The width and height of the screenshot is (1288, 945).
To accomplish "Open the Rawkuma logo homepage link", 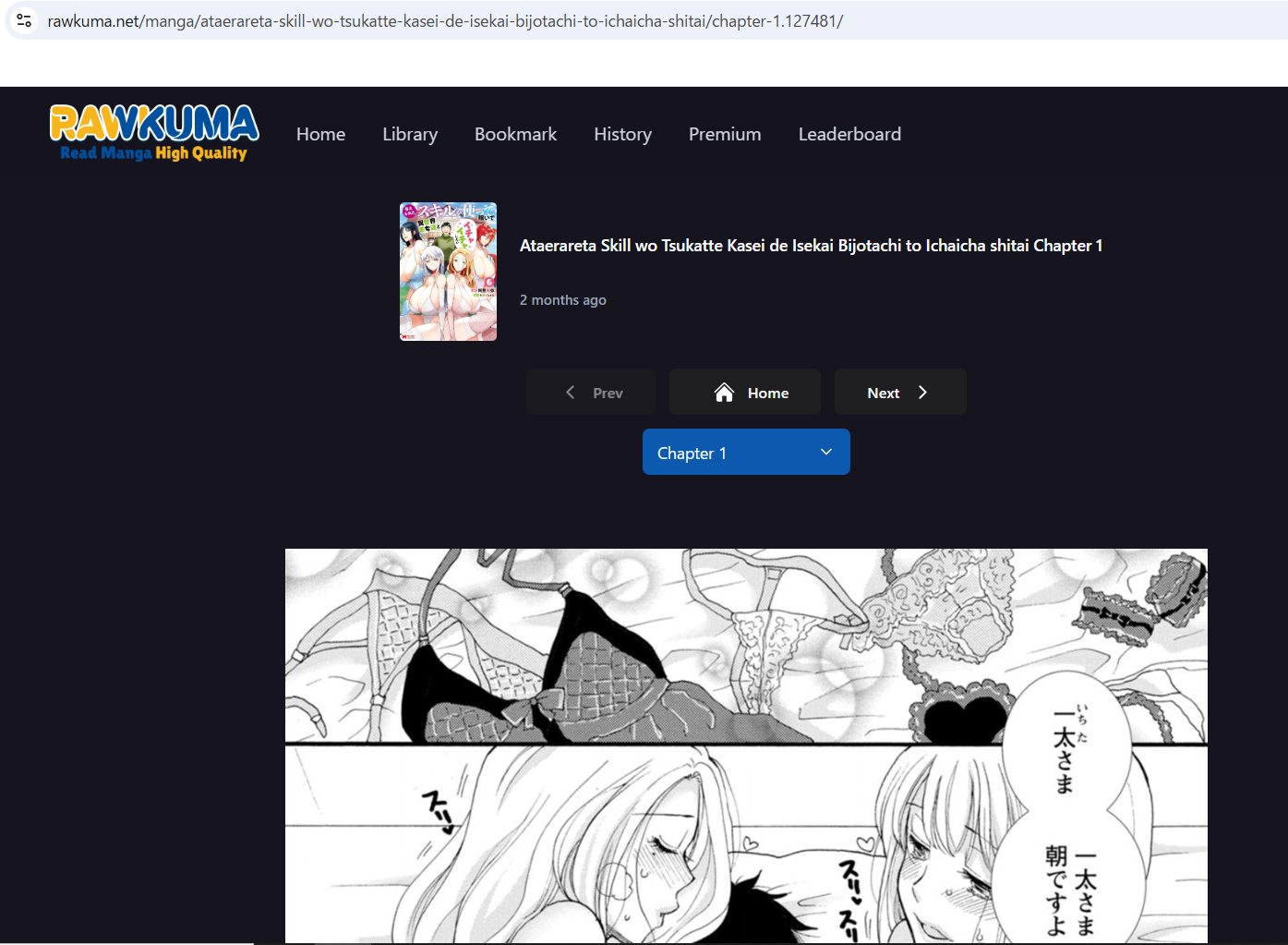I will [154, 133].
